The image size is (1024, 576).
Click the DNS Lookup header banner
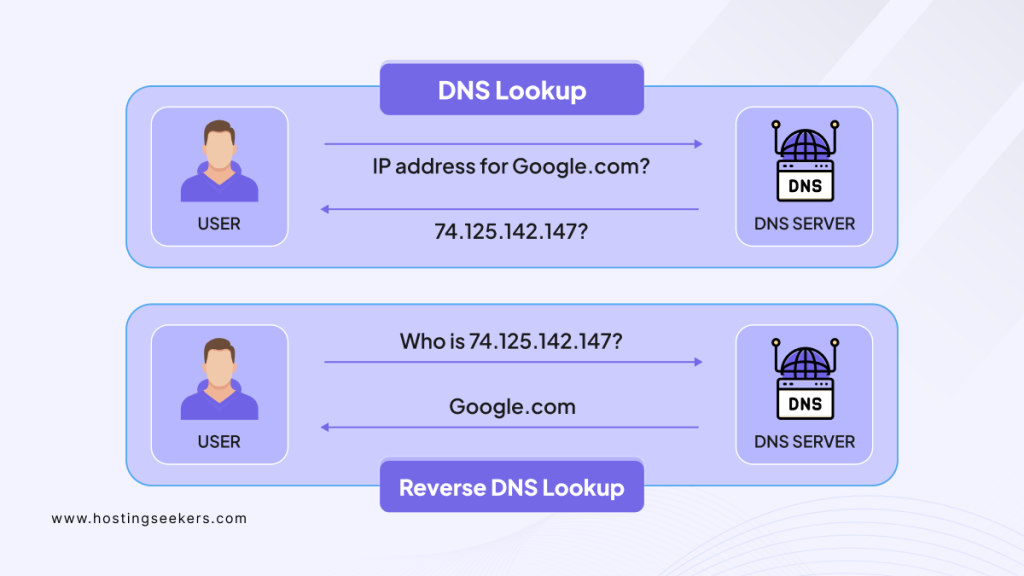click(x=511, y=89)
